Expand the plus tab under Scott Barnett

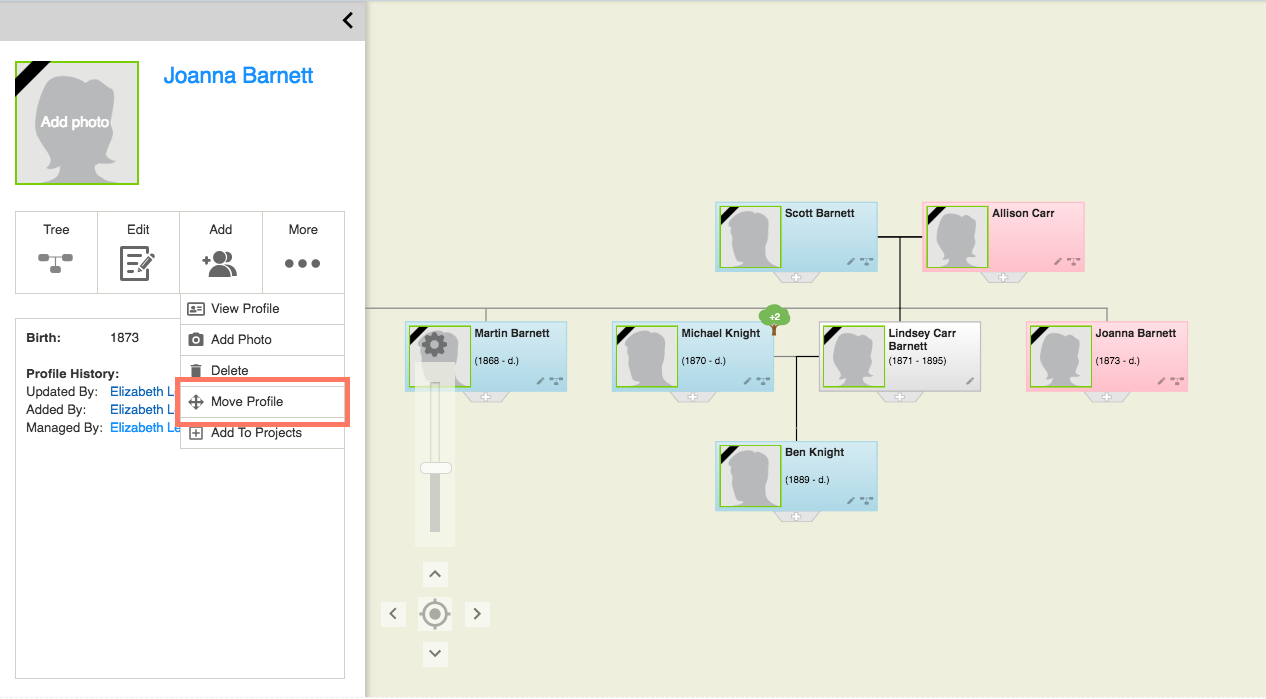tap(796, 277)
